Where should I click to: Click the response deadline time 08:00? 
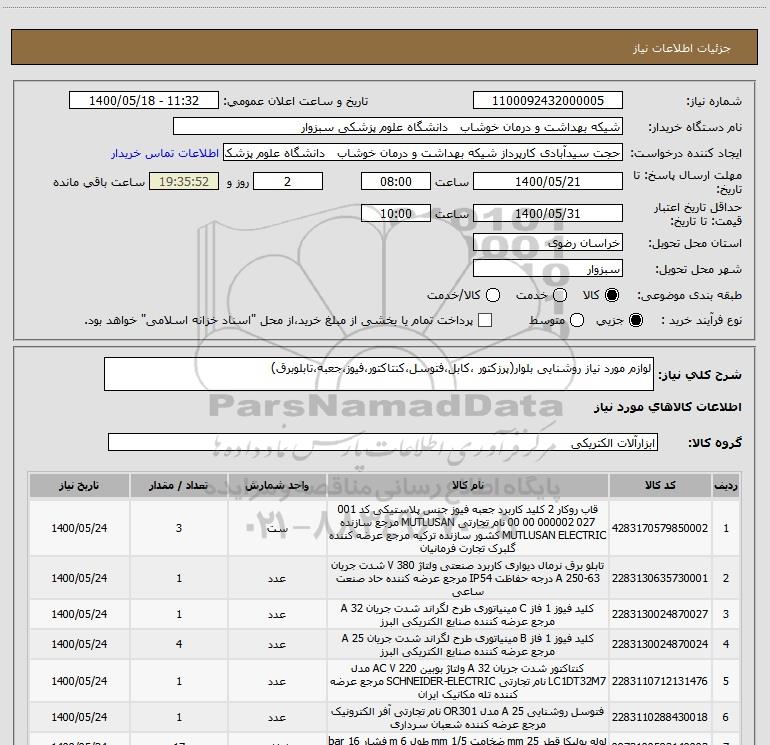point(396,181)
